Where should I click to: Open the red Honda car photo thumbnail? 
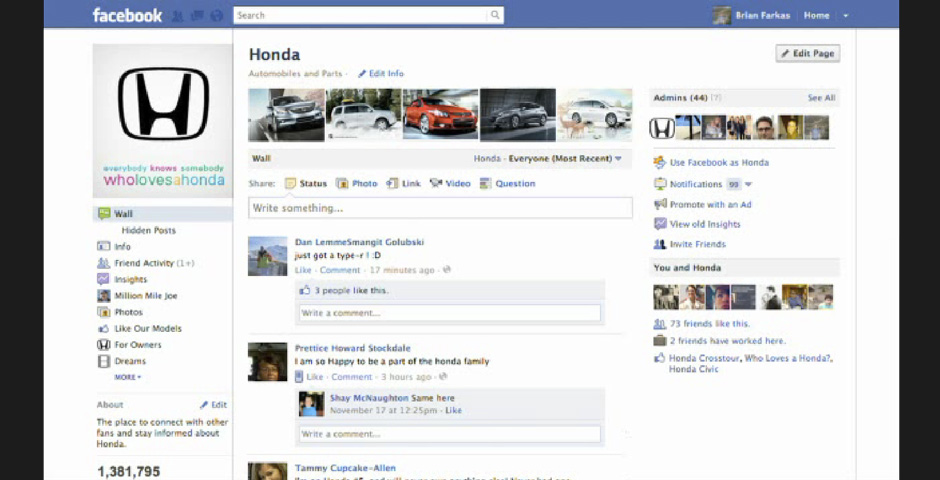click(441, 114)
